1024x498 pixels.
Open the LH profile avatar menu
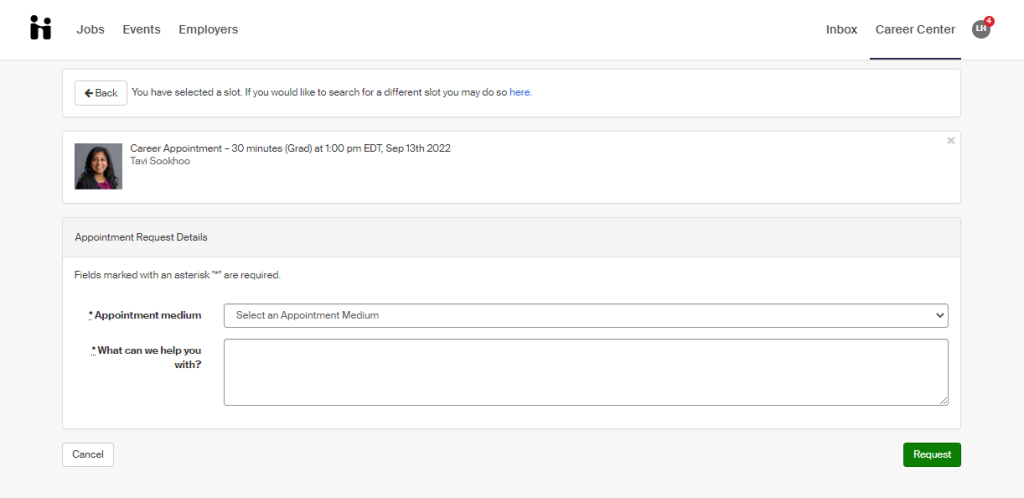tap(981, 29)
